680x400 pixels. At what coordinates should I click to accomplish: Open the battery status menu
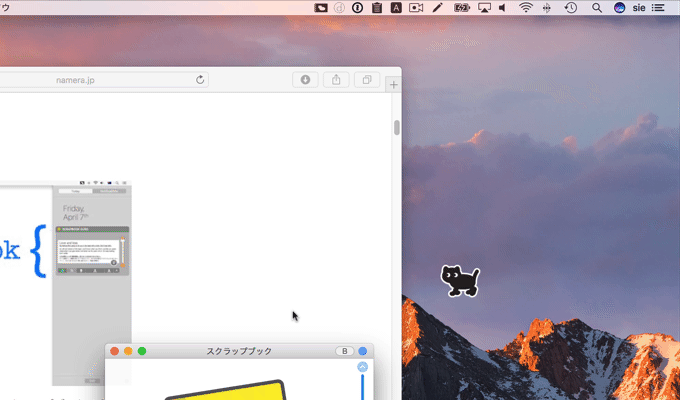[461, 7]
